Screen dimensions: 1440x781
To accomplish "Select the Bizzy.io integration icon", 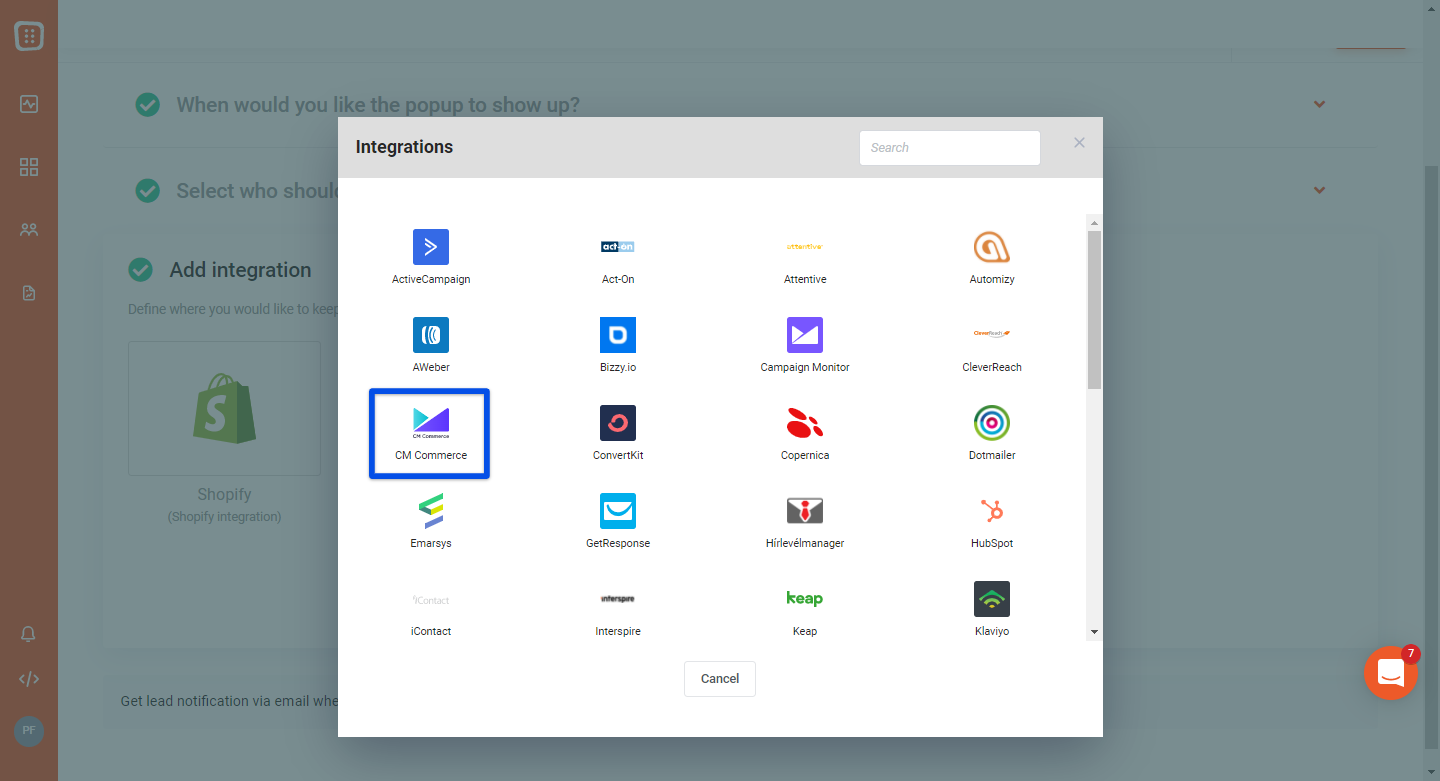I will [x=618, y=335].
